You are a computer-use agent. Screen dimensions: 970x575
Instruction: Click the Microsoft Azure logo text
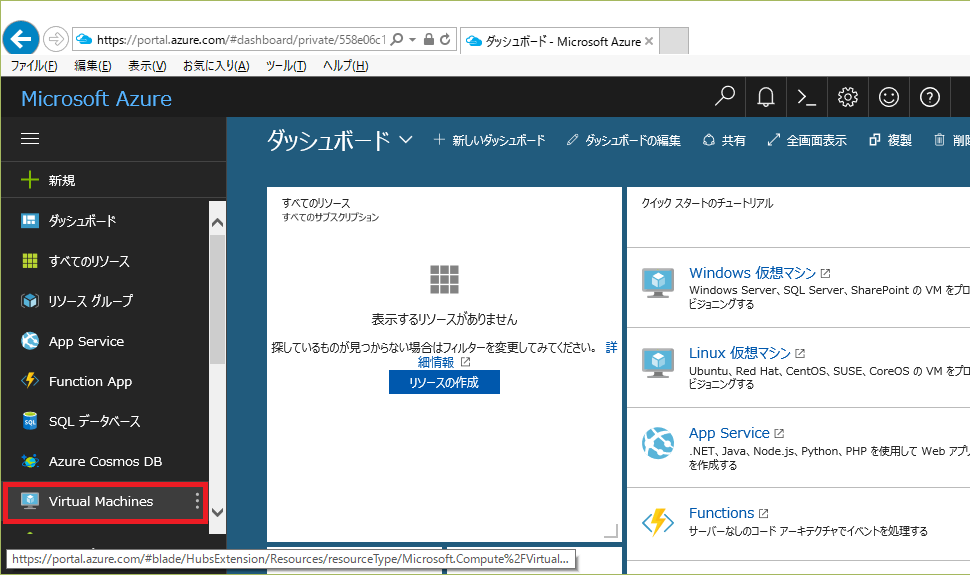click(x=97, y=98)
